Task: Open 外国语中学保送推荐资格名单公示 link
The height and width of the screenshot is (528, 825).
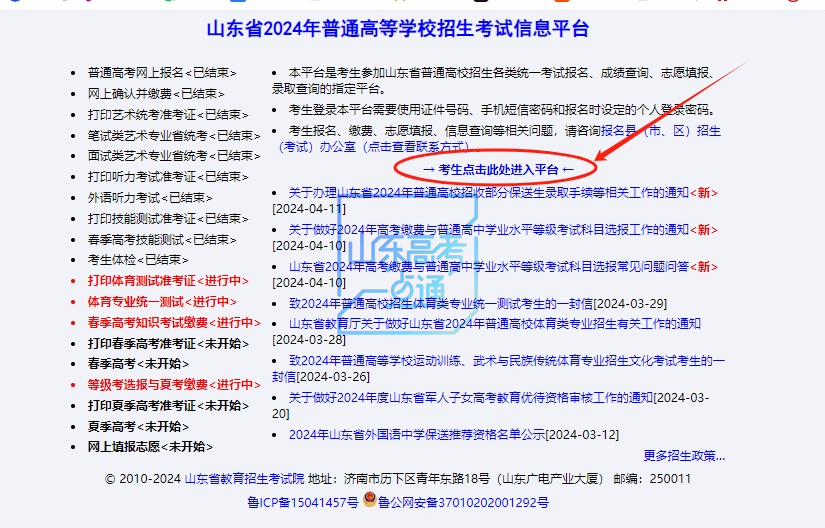Action: [x=417, y=434]
